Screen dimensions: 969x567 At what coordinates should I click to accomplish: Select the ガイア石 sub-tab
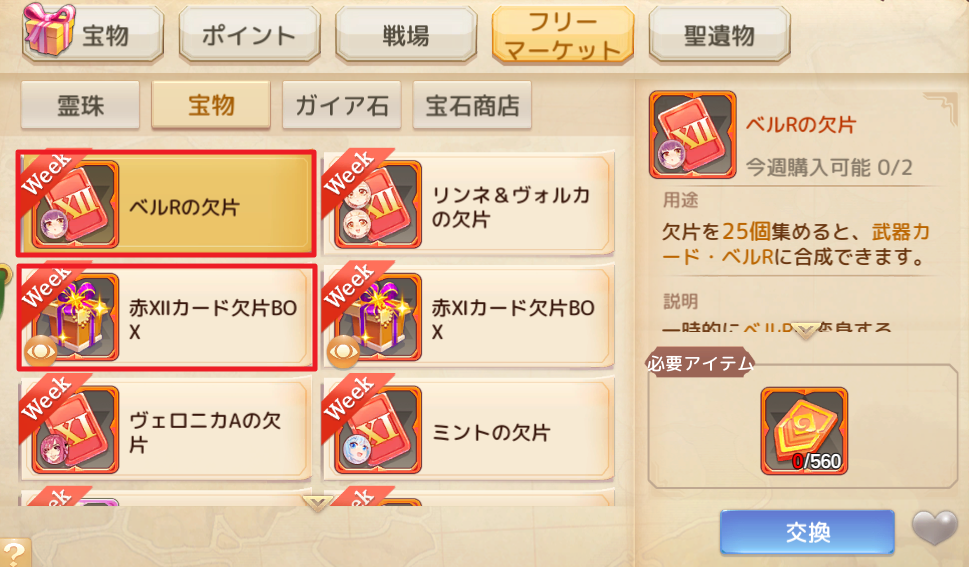[x=342, y=105]
